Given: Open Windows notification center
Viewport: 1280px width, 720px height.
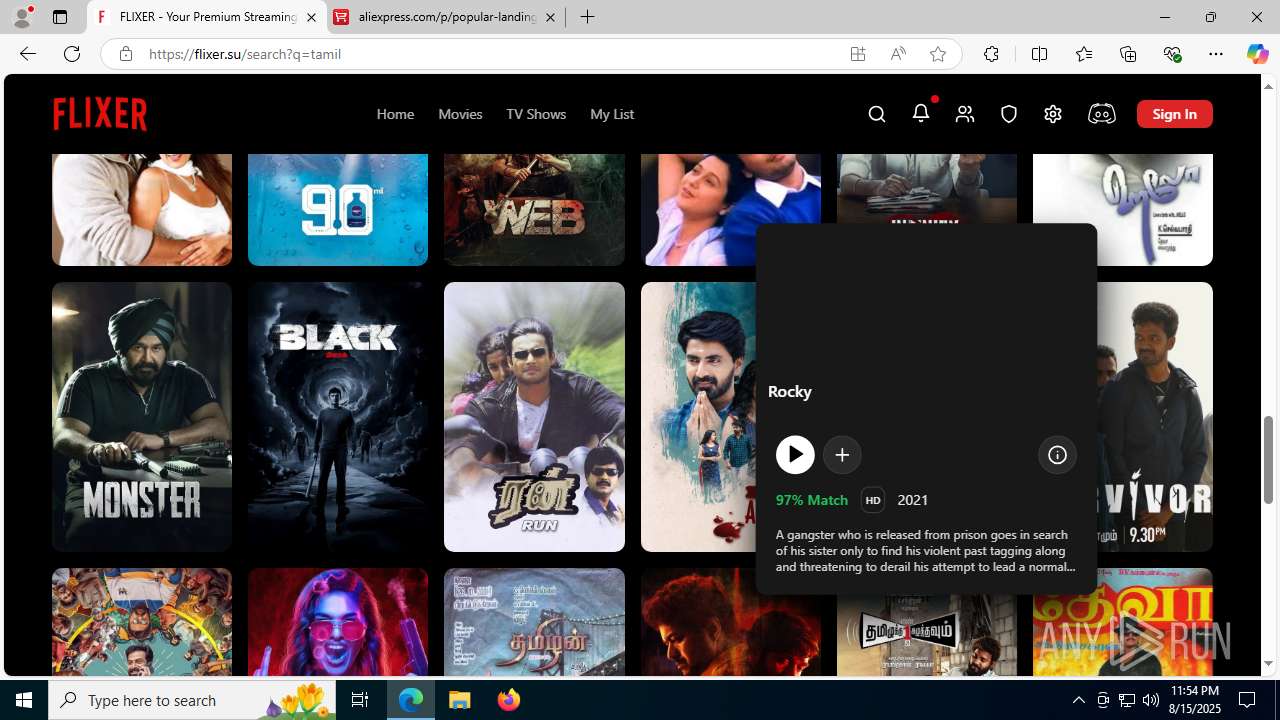Looking at the screenshot, I should 1248,700.
